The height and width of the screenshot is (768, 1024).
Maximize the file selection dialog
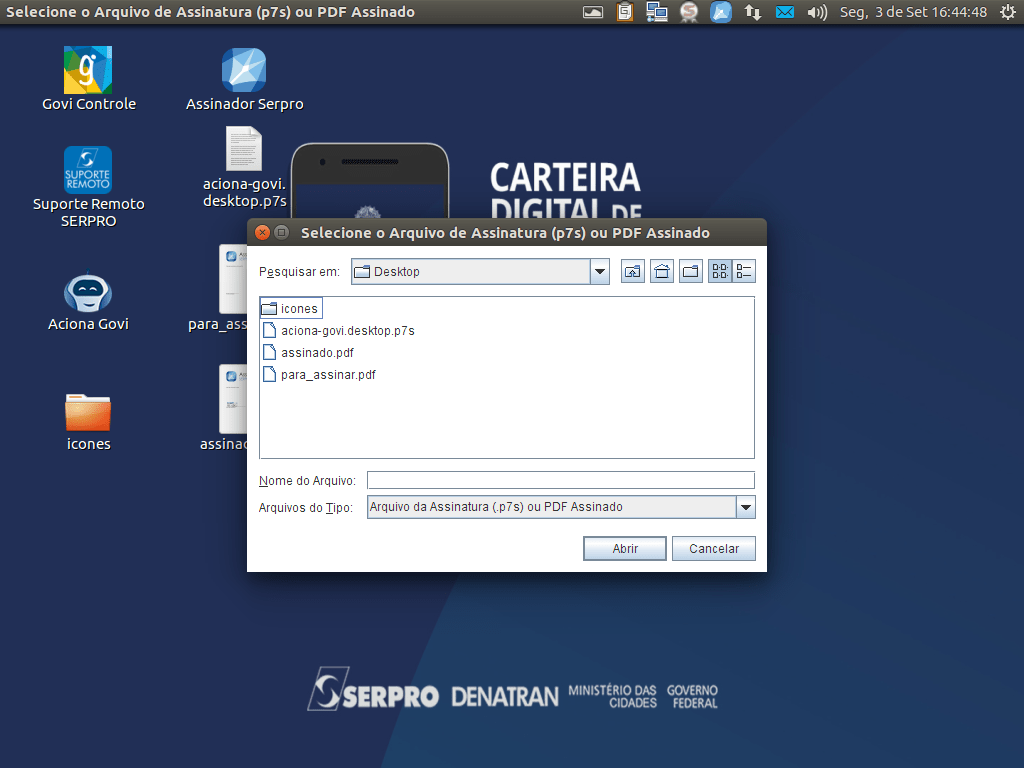point(281,232)
